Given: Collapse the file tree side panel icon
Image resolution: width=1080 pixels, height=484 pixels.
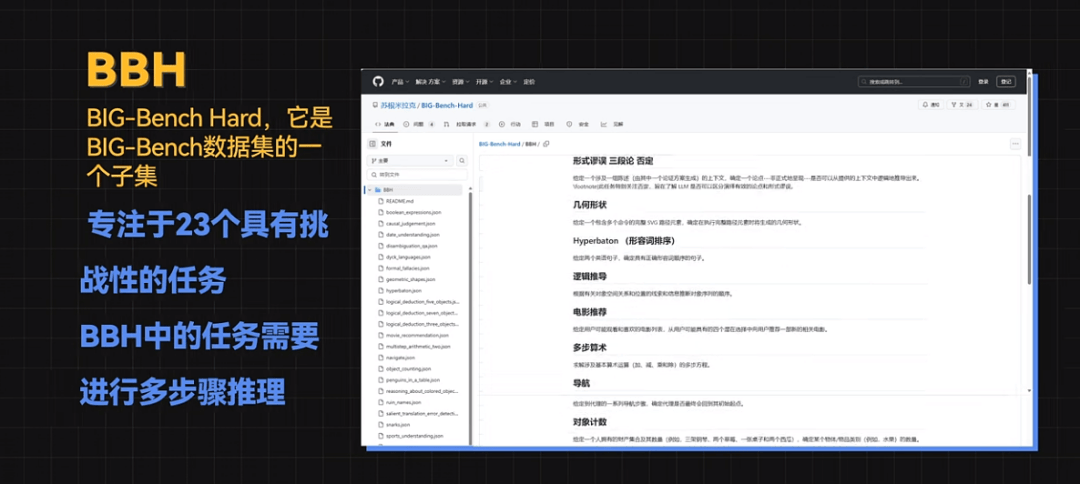Looking at the screenshot, I should (x=373, y=145).
